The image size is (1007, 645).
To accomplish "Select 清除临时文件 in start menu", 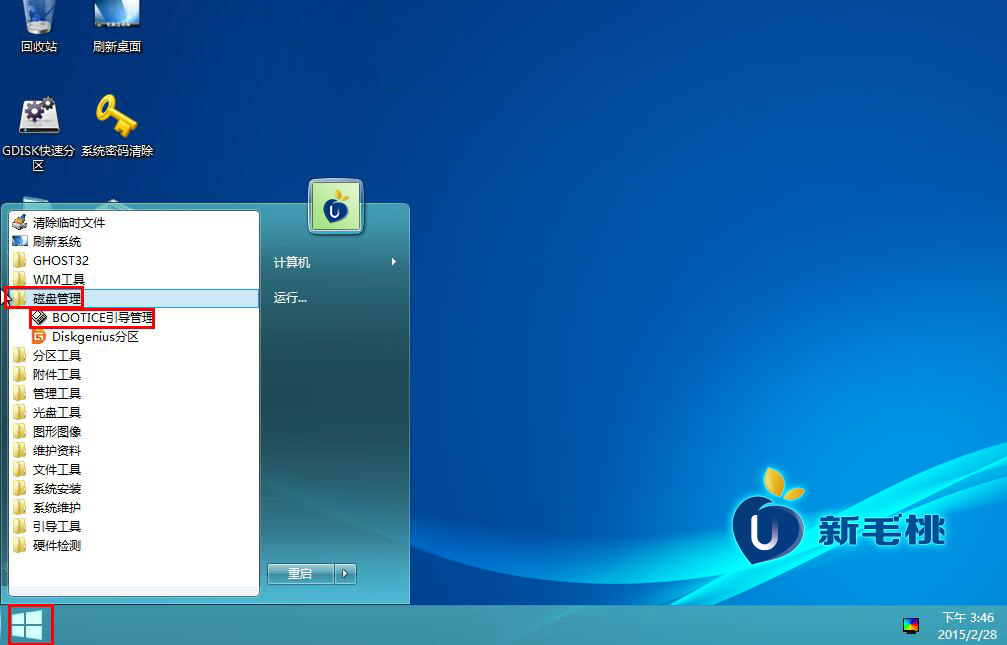I will pos(134,222).
